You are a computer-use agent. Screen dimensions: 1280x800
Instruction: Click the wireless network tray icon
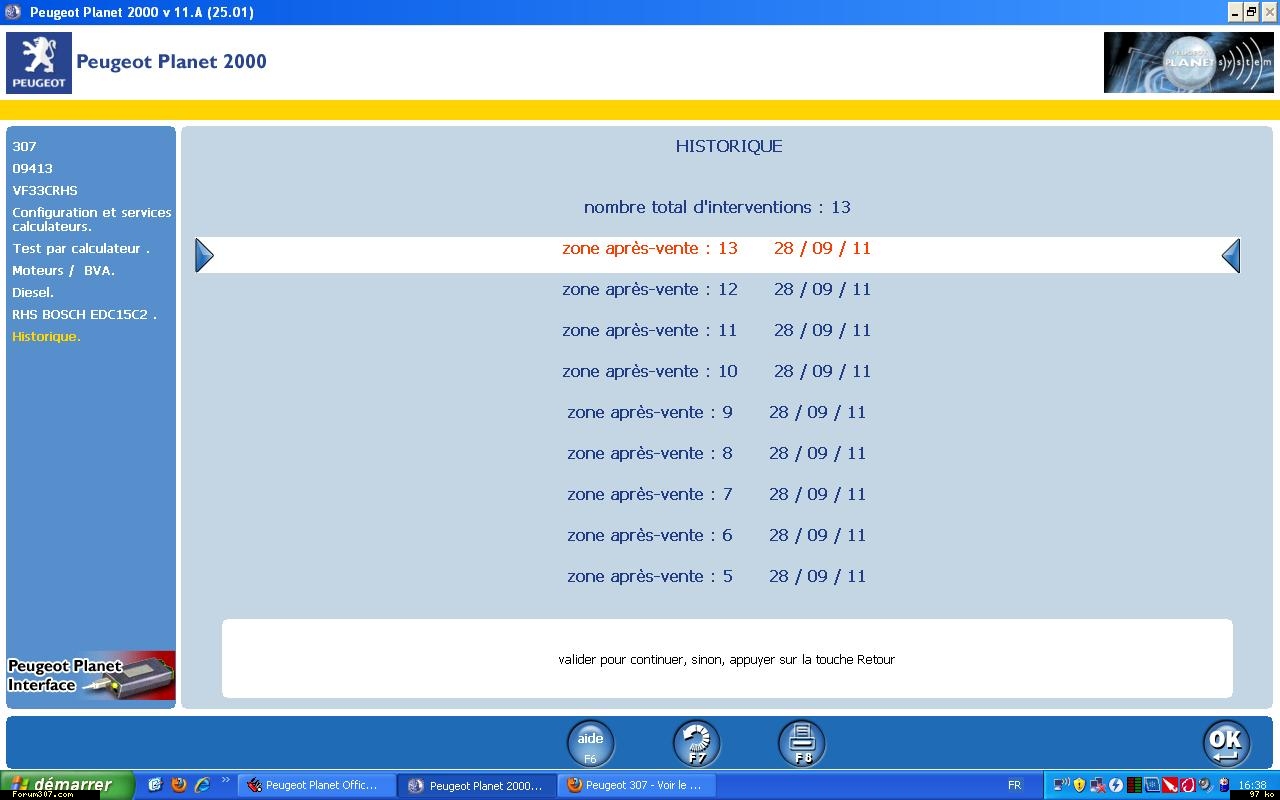tap(1062, 785)
